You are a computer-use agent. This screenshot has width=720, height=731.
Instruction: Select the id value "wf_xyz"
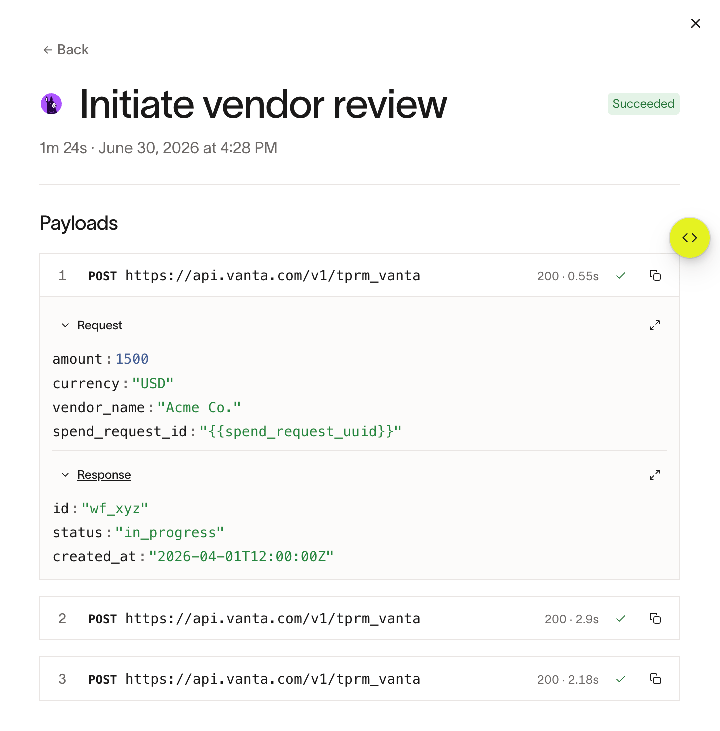point(115,508)
